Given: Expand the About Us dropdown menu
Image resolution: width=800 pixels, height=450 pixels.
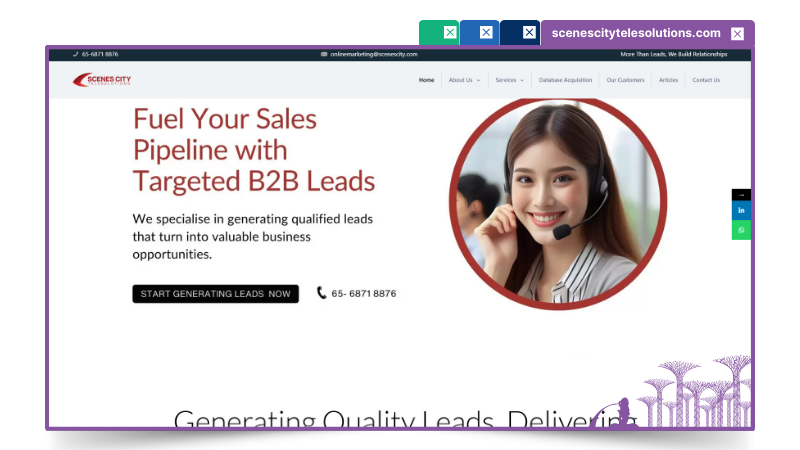Looking at the screenshot, I should pyautogui.click(x=464, y=80).
